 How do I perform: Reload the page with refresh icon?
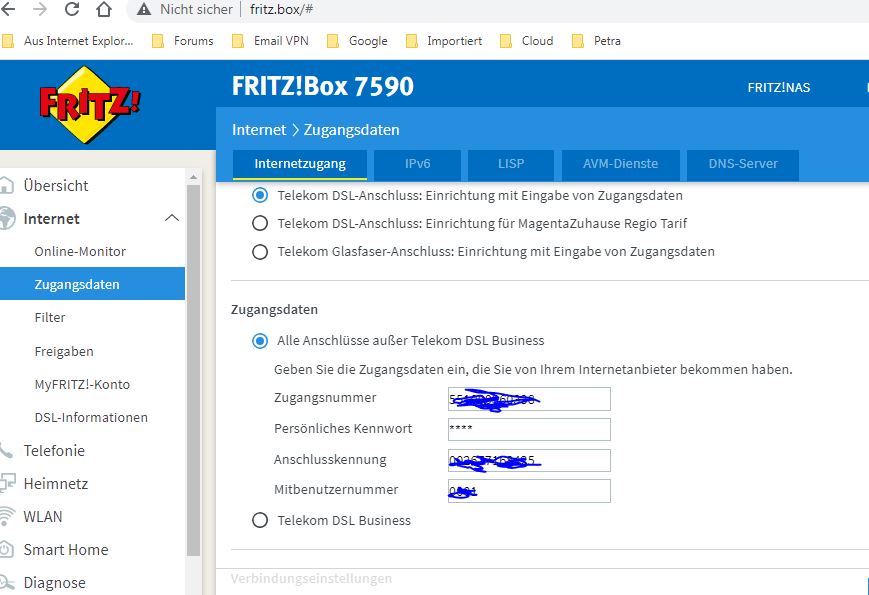pos(72,9)
